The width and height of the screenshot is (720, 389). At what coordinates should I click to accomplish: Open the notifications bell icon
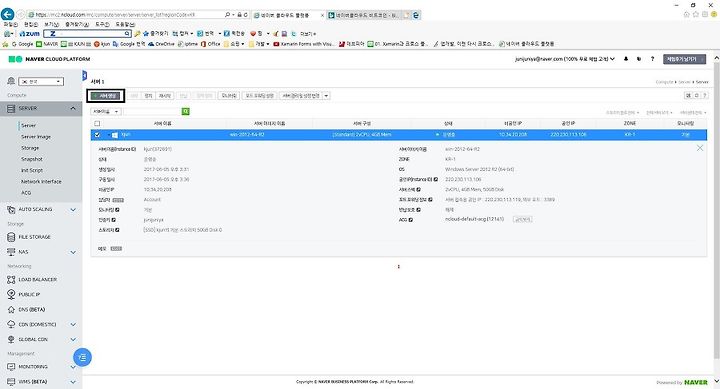point(626,59)
